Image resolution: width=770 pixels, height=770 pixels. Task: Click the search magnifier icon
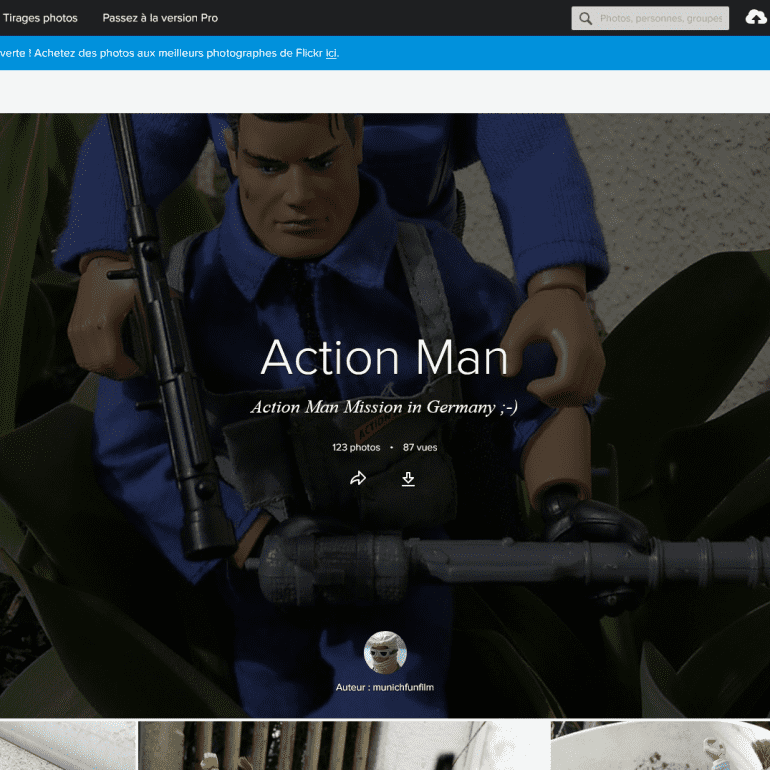[585, 18]
